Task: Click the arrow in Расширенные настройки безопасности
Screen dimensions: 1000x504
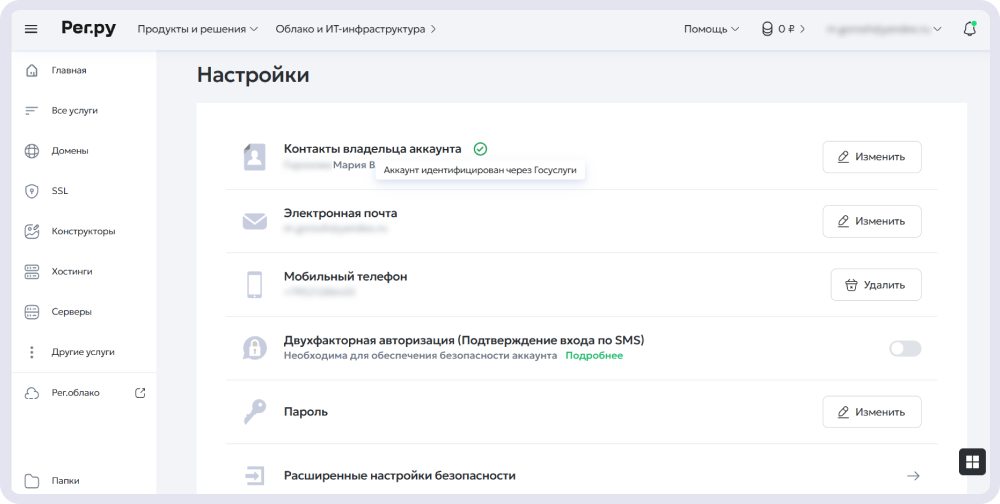Action: click(x=913, y=476)
